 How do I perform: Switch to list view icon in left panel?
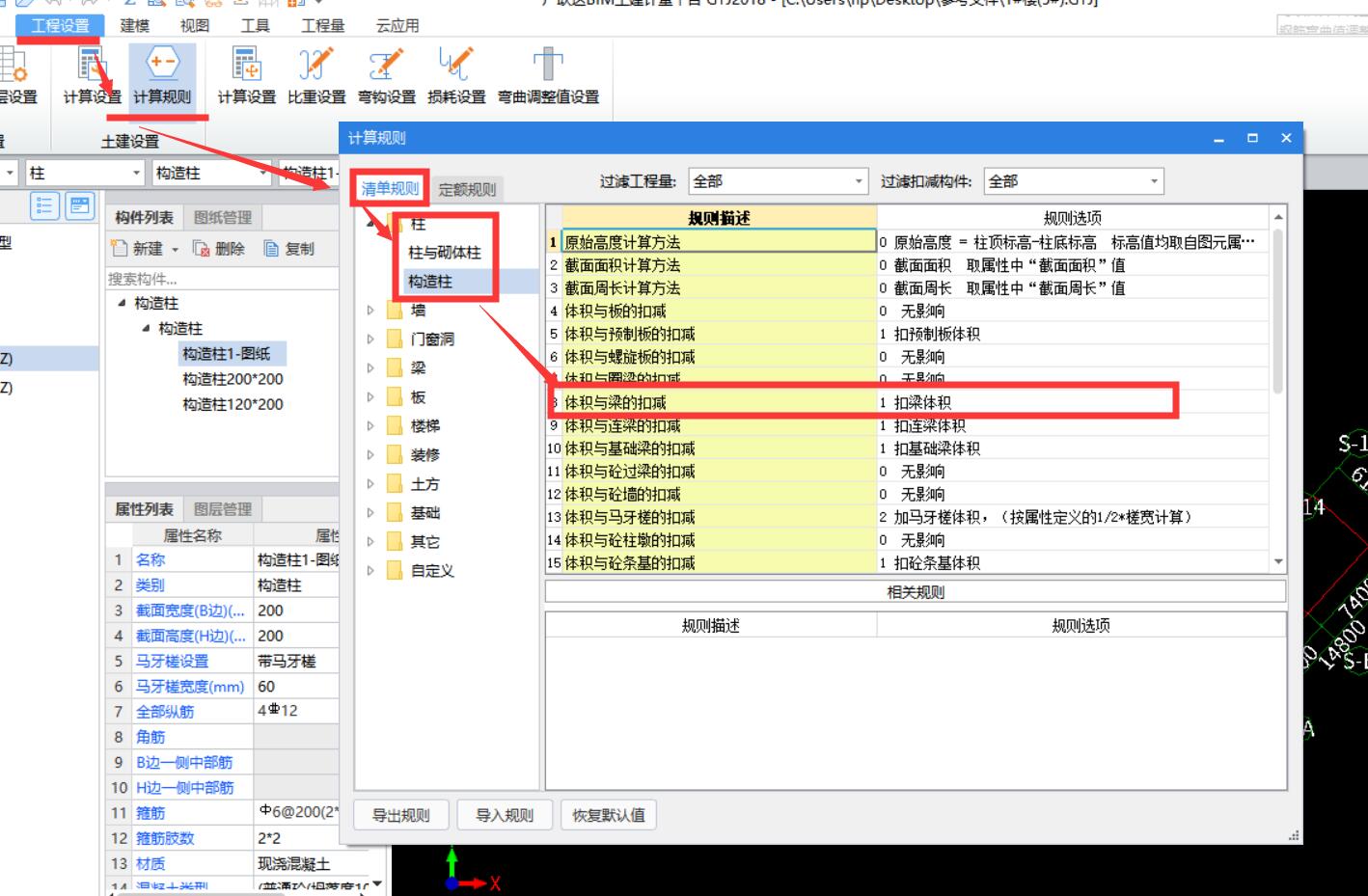[x=44, y=205]
